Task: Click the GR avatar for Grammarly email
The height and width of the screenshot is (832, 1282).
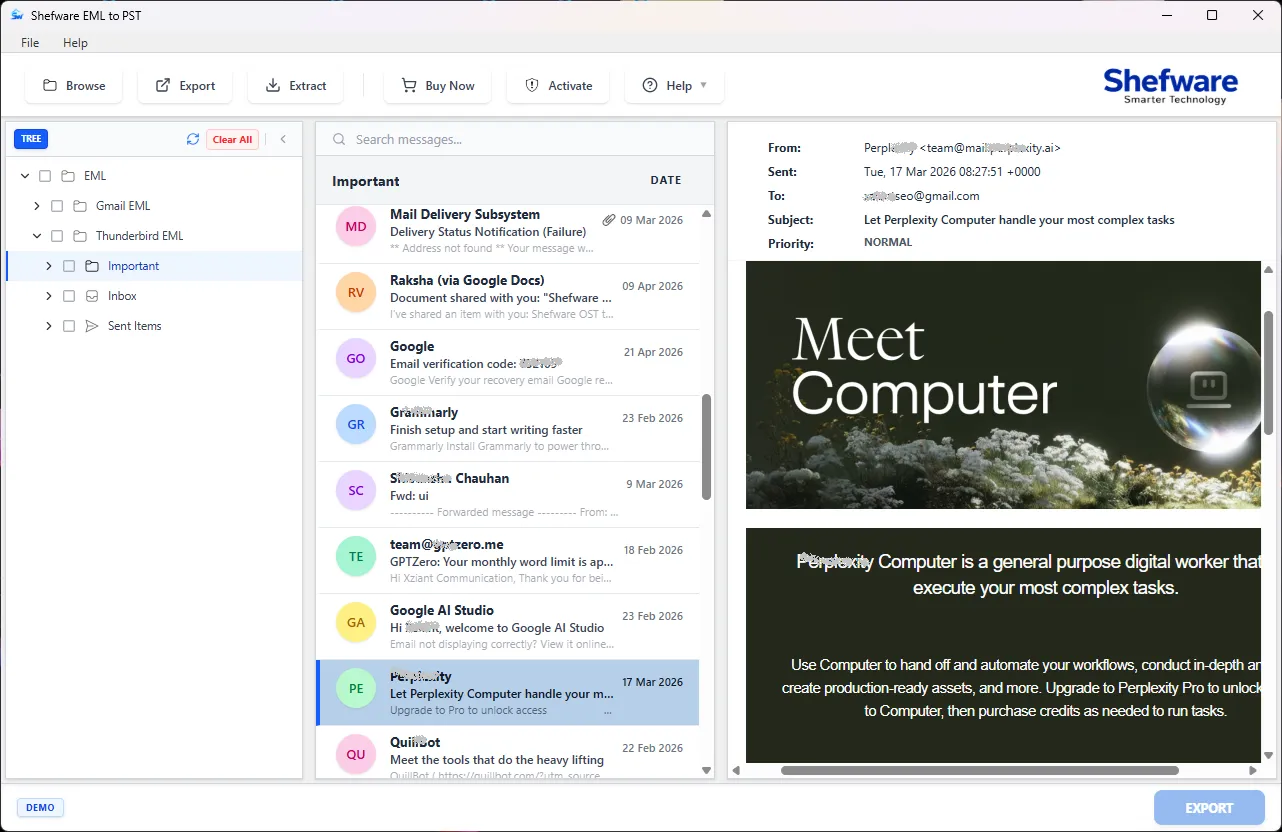Action: point(356,425)
